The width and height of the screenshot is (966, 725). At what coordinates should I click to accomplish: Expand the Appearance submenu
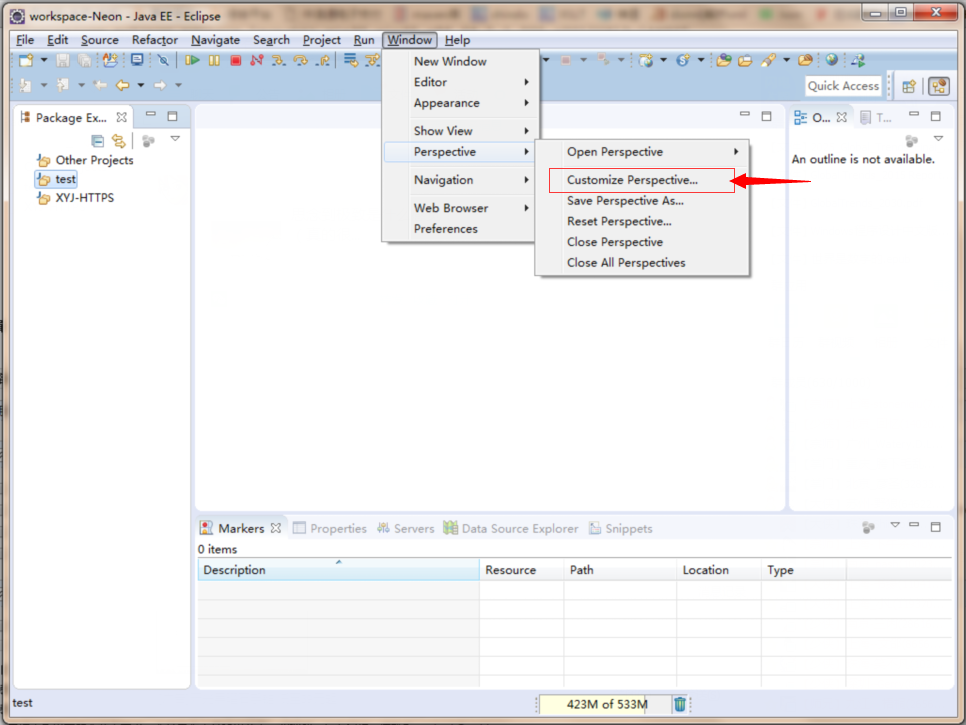[461, 103]
